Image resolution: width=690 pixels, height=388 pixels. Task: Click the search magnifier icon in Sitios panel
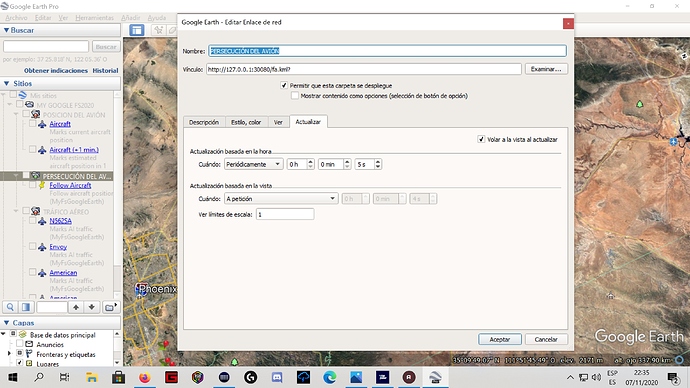10,307
